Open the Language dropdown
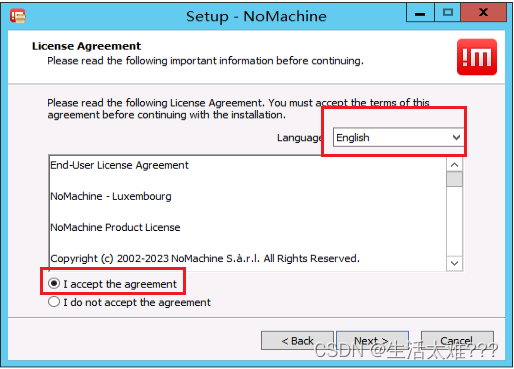Viewport: 514px width, 369px height. click(398, 137)
